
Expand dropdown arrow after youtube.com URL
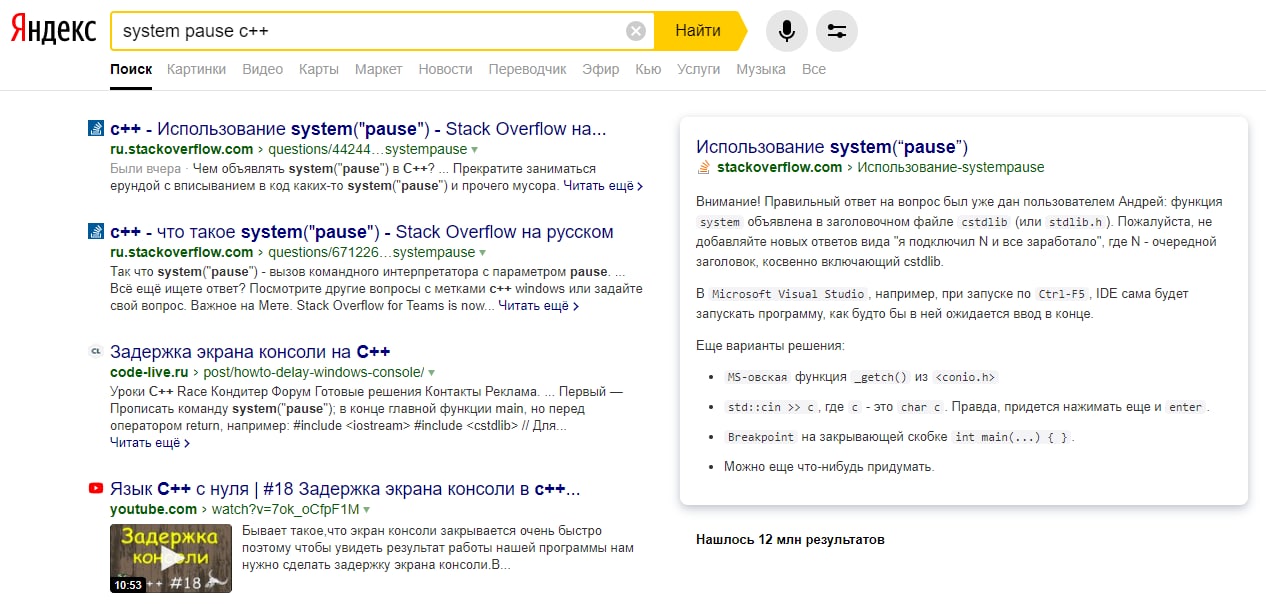coord(366,510)
